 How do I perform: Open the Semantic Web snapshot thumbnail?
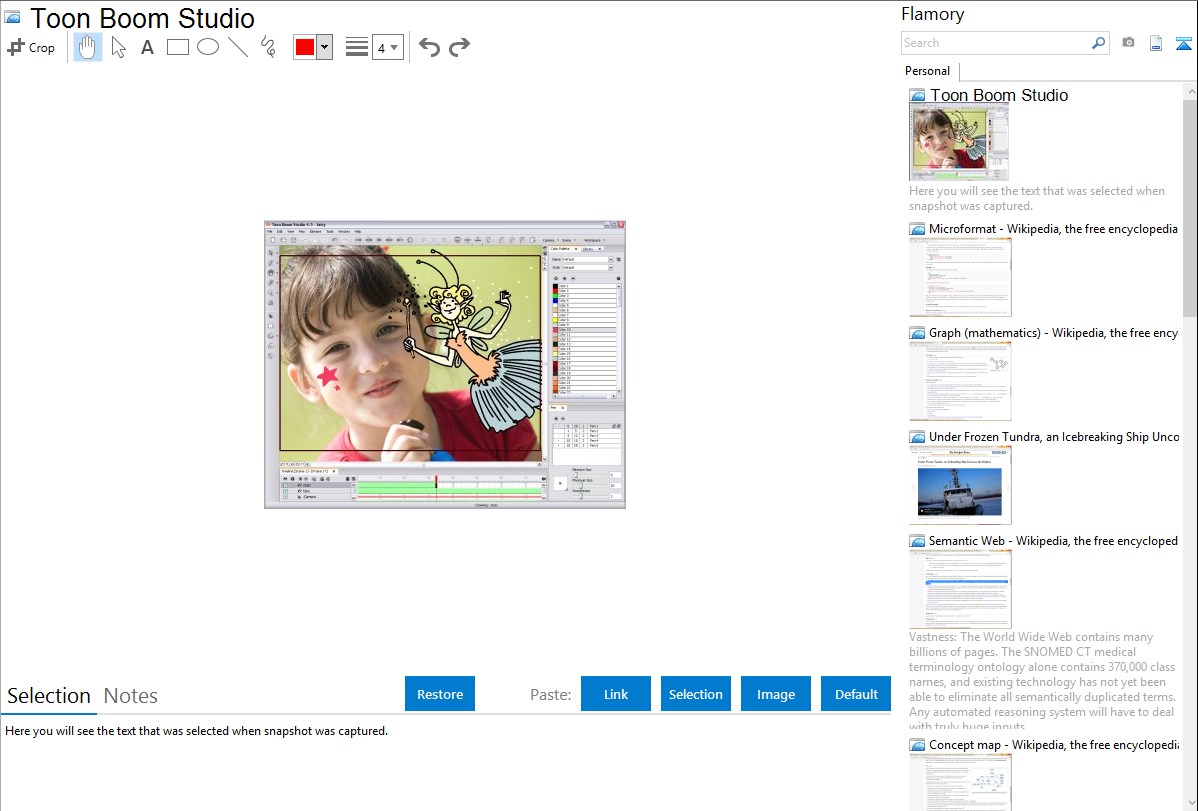[960, 588]
